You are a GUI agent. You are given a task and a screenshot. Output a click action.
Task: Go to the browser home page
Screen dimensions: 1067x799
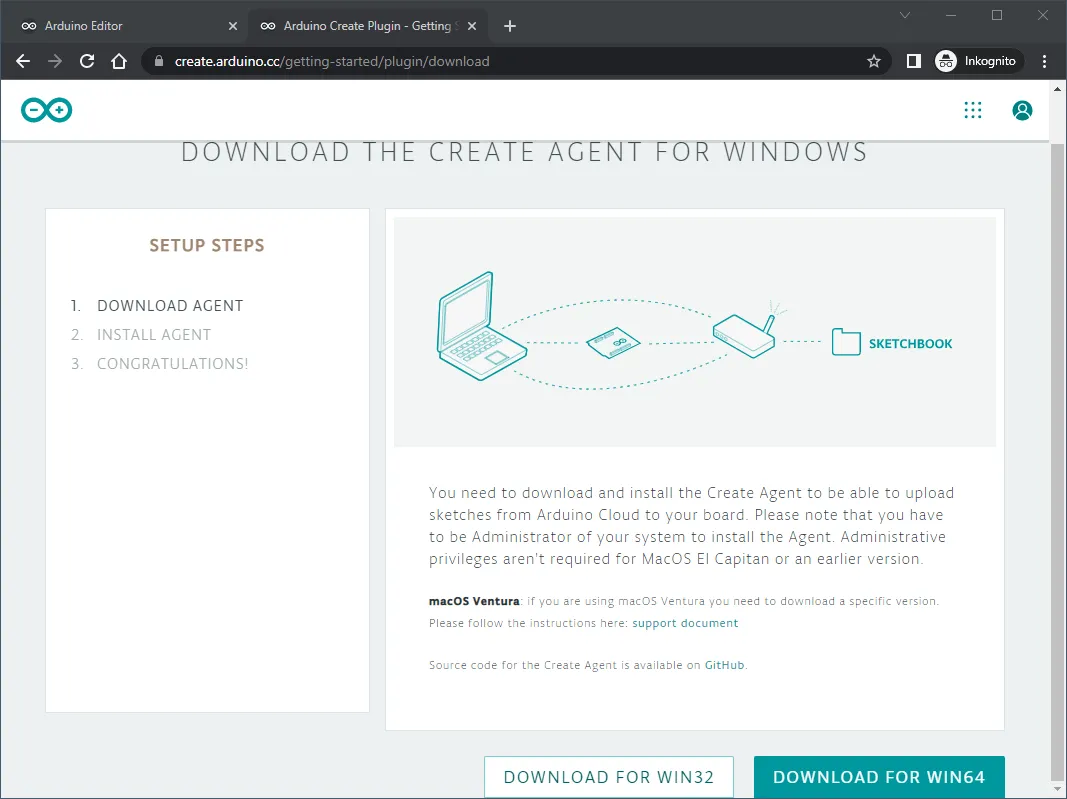[119, 61]
